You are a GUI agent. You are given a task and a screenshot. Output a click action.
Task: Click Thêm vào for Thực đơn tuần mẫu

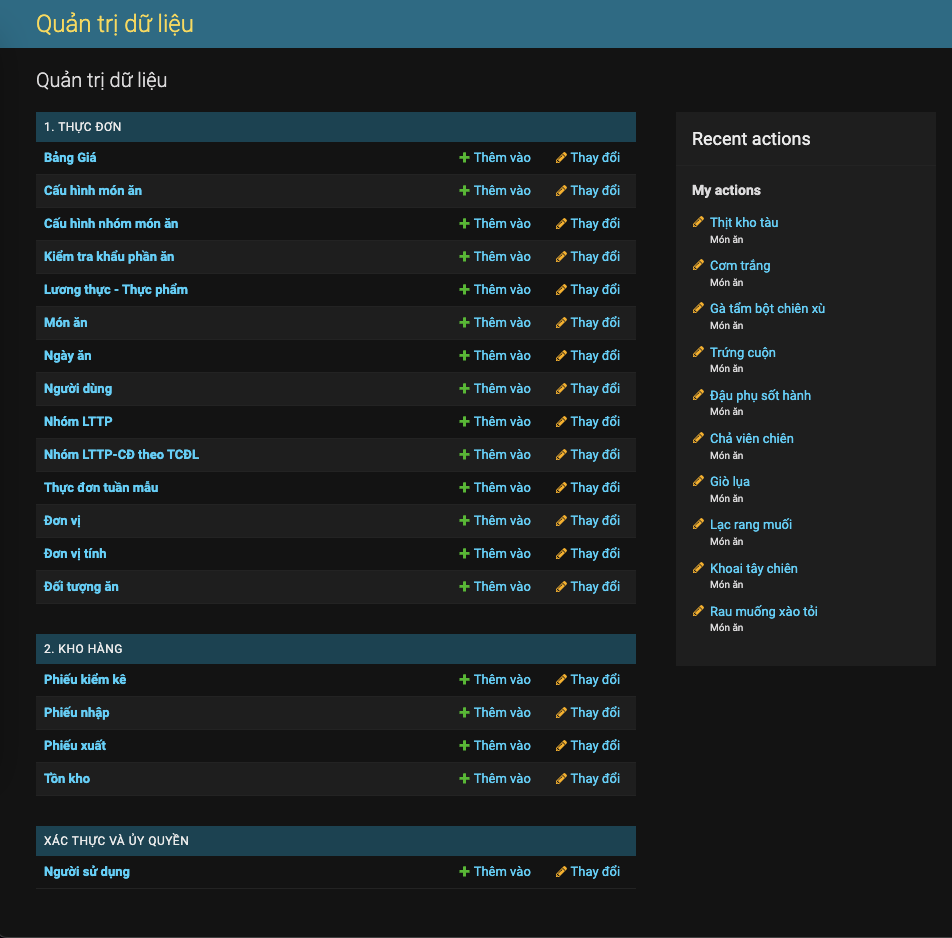click(495, 487)
